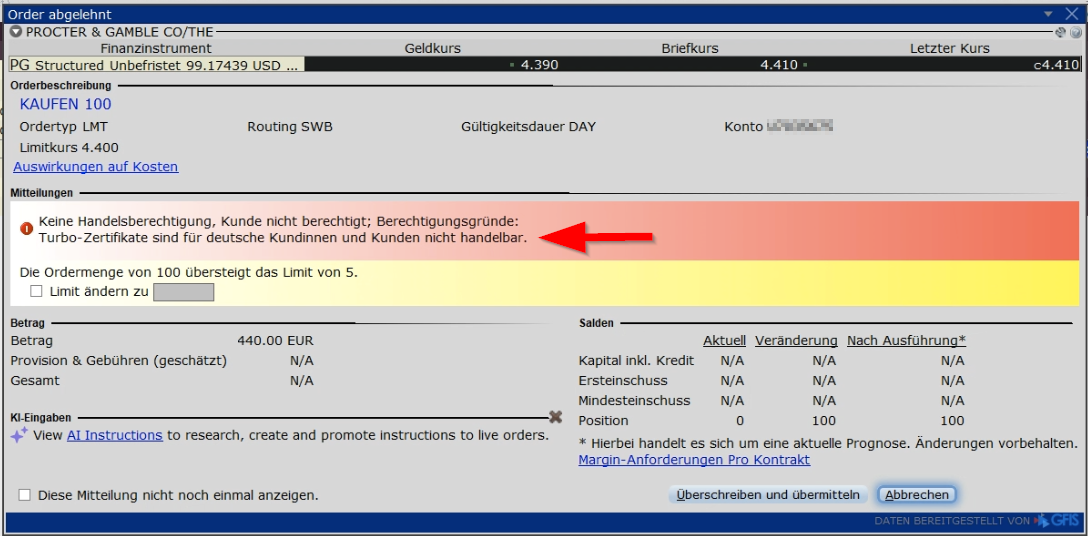Click the '440.00 EUR' amount value
Viewport: 1088px width, 536px height.
[275, 341]
